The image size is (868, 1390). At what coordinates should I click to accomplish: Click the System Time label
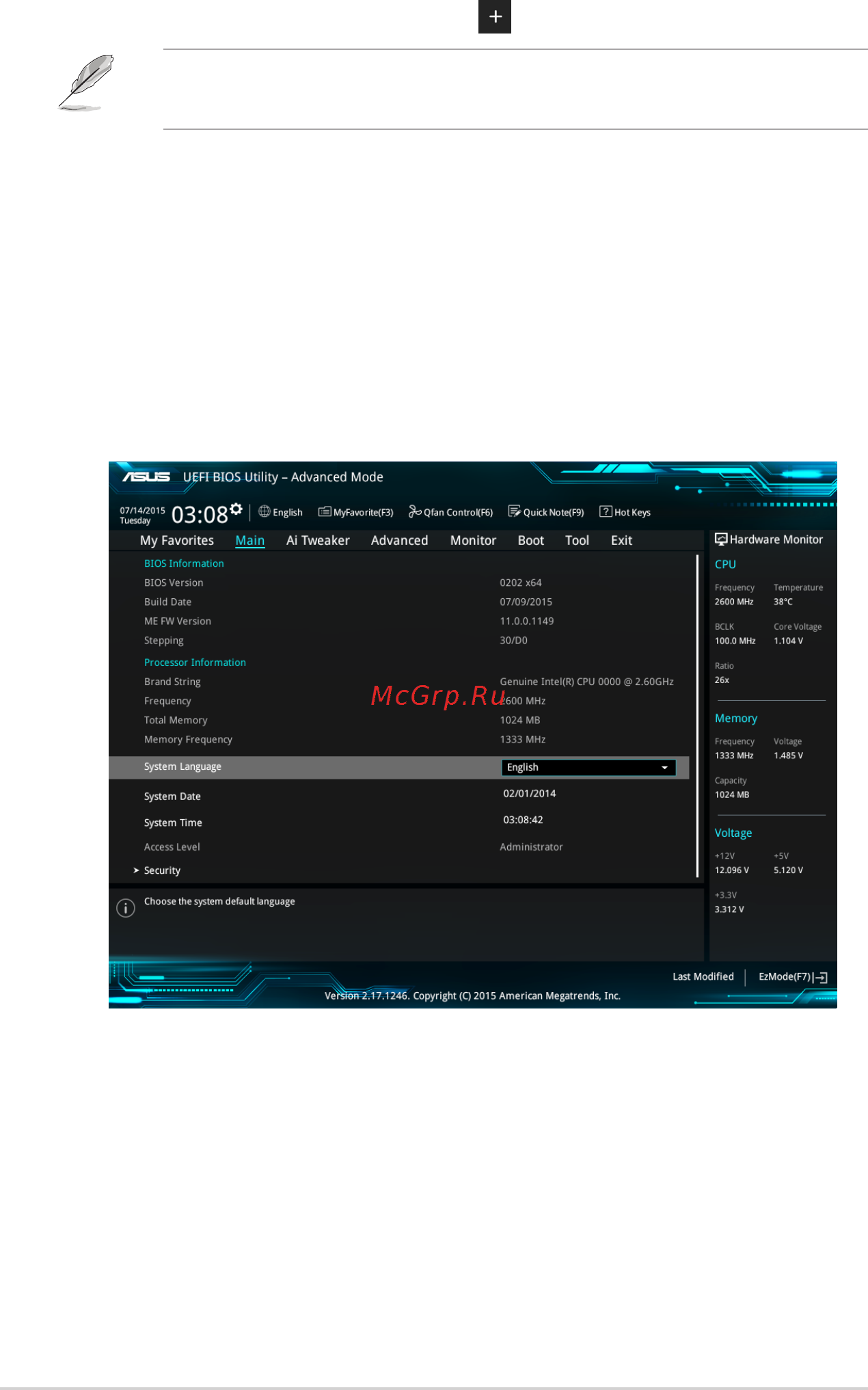click(x=173, y=823)
